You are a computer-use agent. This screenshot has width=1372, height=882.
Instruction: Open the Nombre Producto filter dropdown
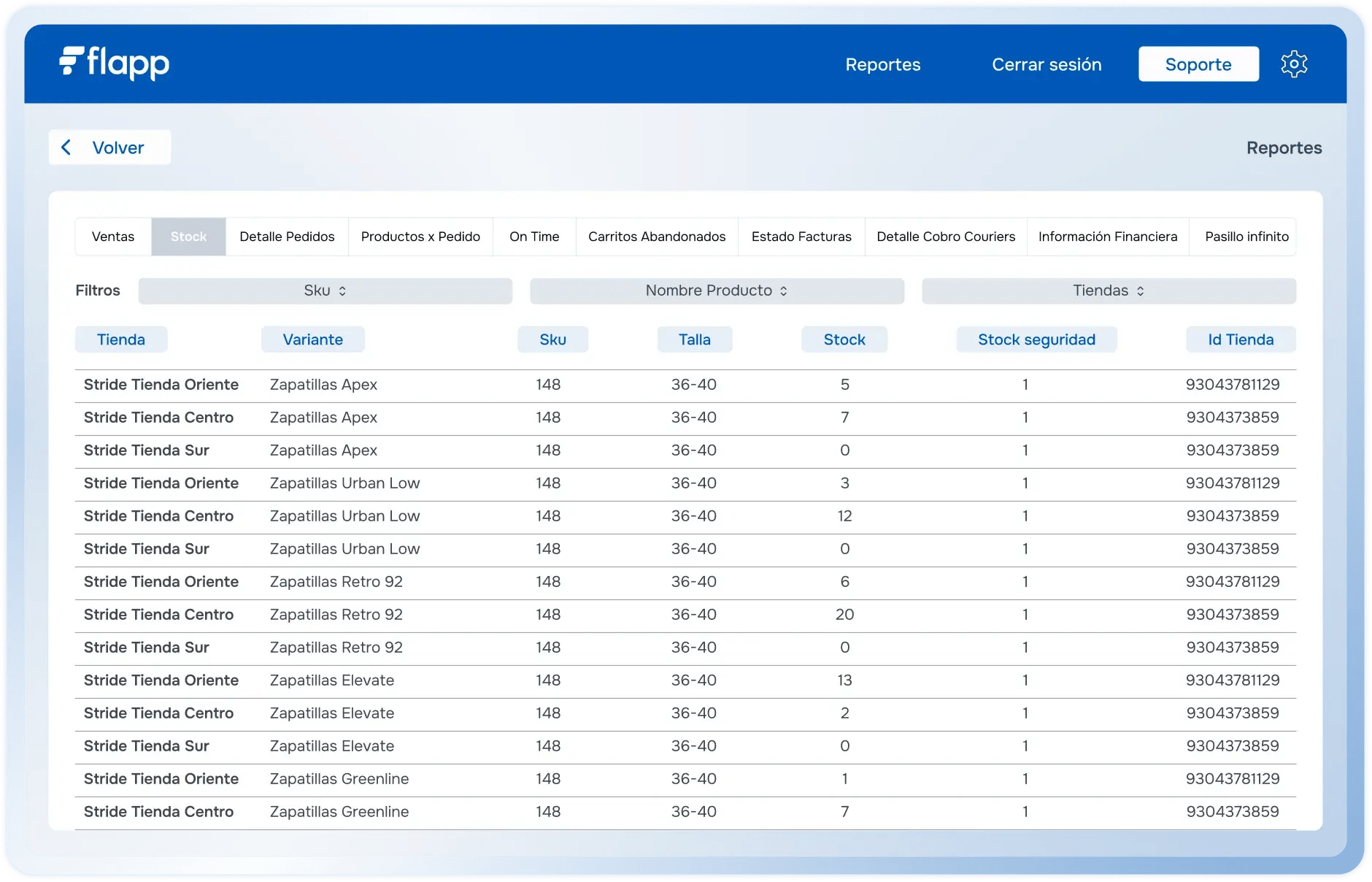717,291
